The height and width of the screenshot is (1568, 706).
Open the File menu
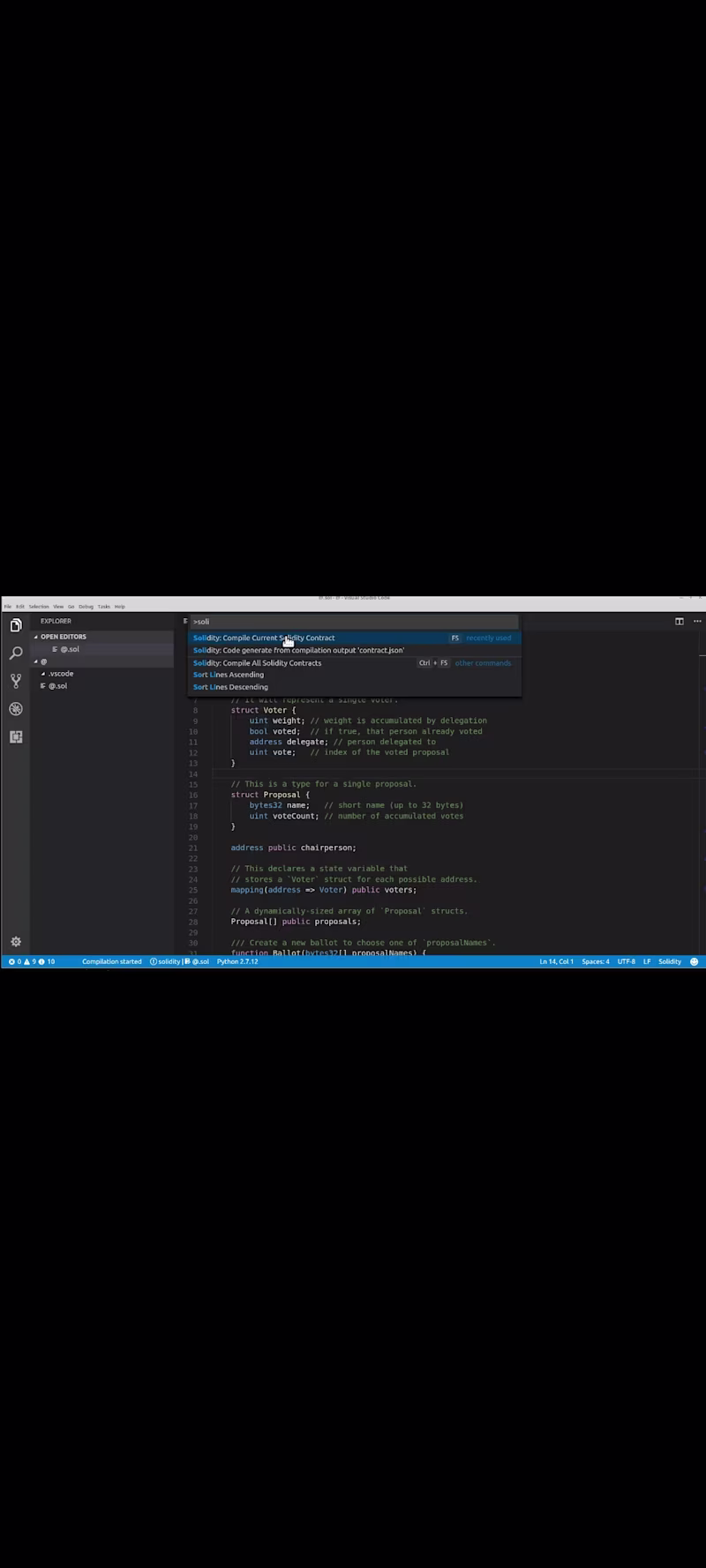click(8, 607)
